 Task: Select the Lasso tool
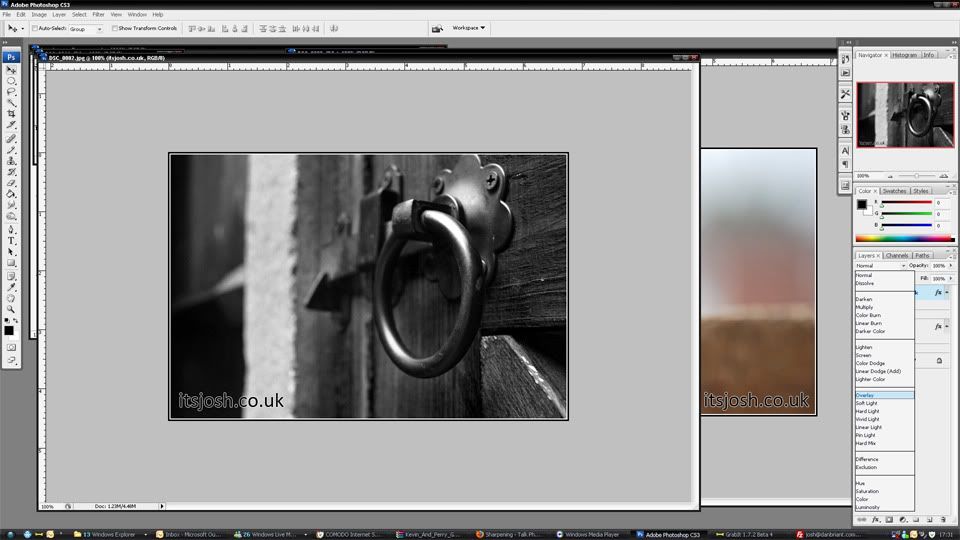11,92
